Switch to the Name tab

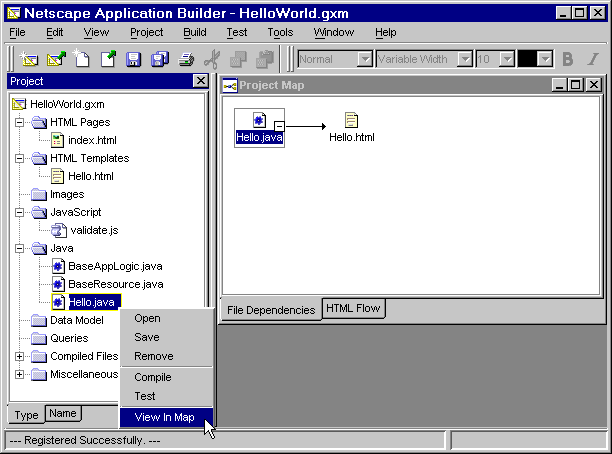tap(63, 413)
